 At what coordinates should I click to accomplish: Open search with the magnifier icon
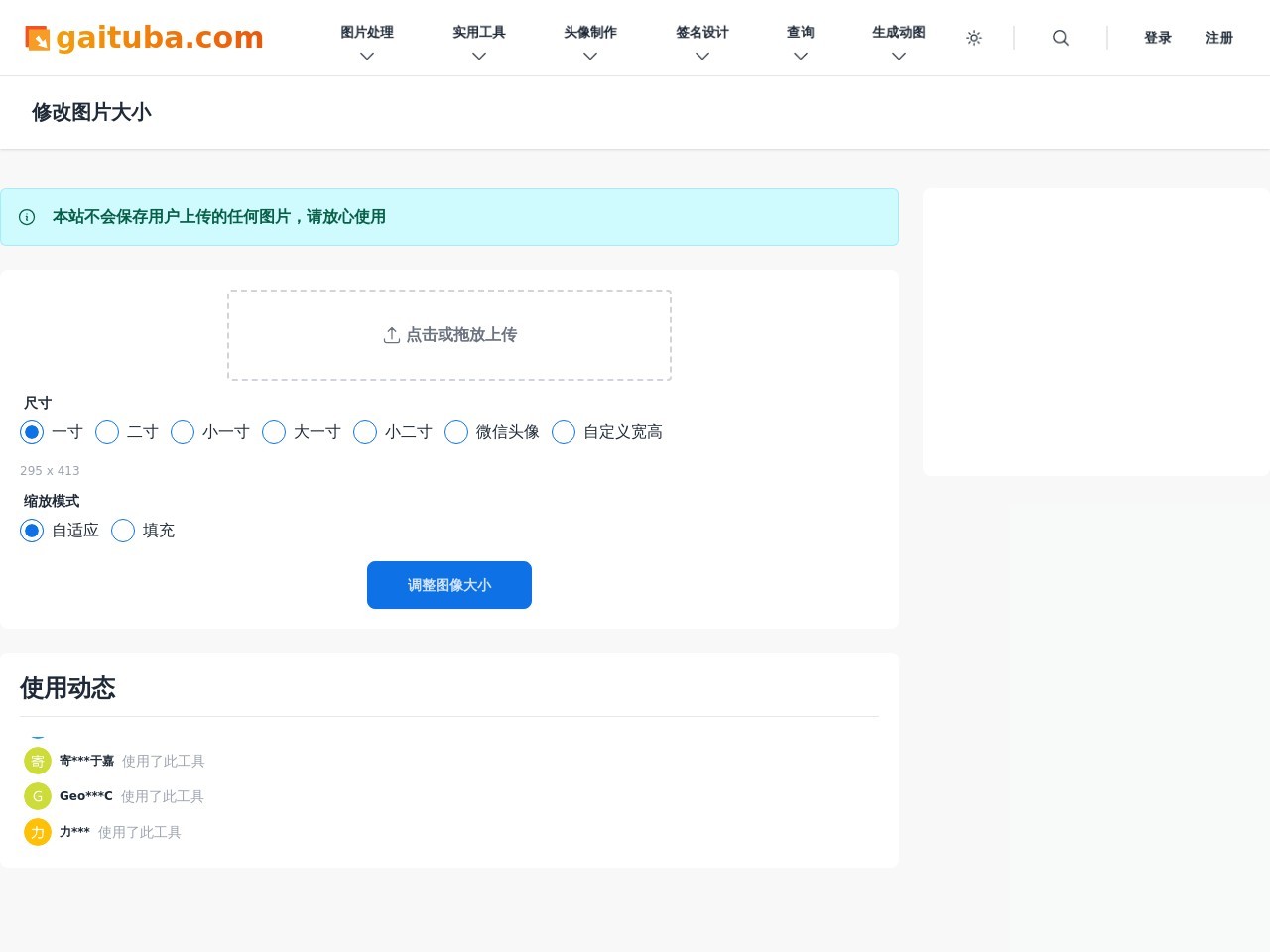point(1061,38)
